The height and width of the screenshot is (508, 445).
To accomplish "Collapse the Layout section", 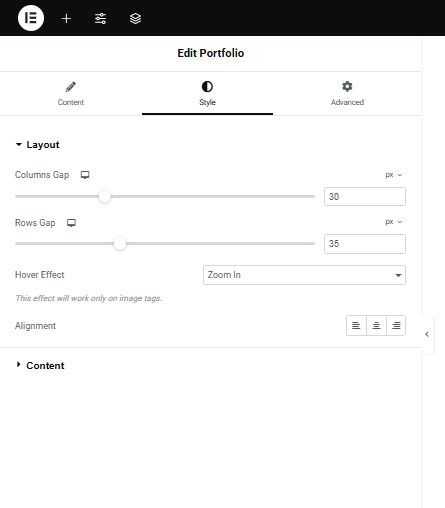I will click(x=38, y=145).
